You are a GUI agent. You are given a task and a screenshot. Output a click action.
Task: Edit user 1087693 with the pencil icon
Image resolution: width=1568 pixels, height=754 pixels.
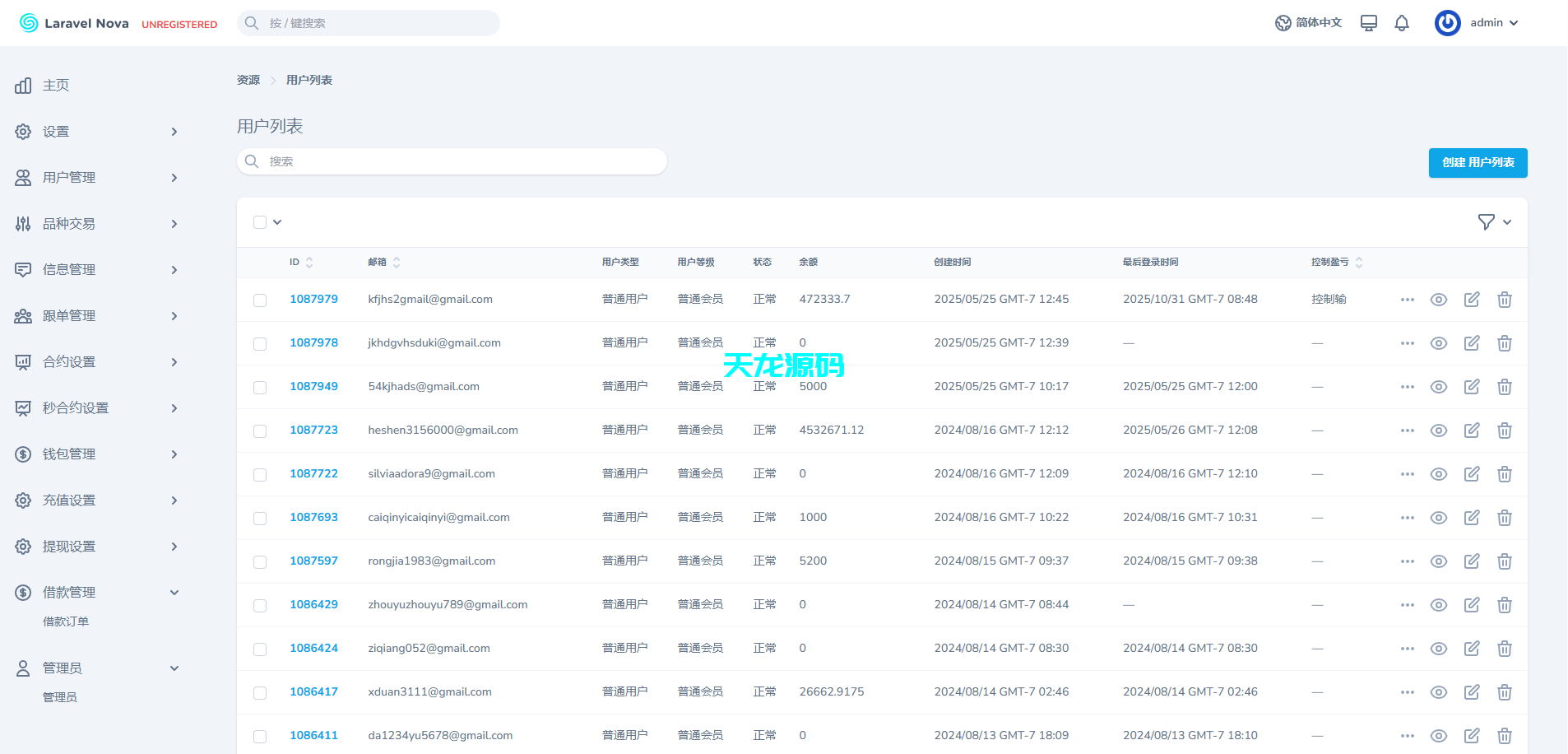point(1472,518)
